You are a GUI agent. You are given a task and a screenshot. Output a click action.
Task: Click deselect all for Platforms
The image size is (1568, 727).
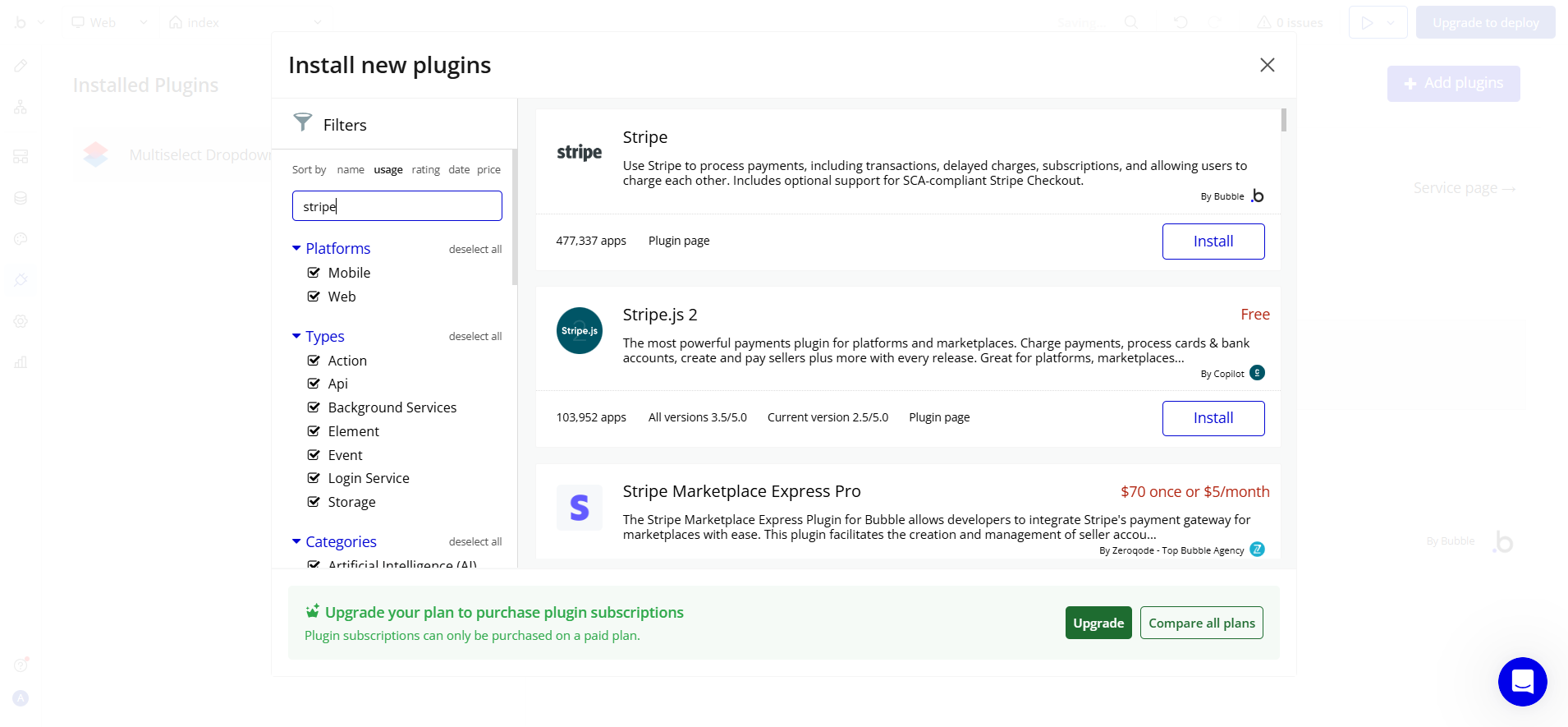(x=475, y=249)
